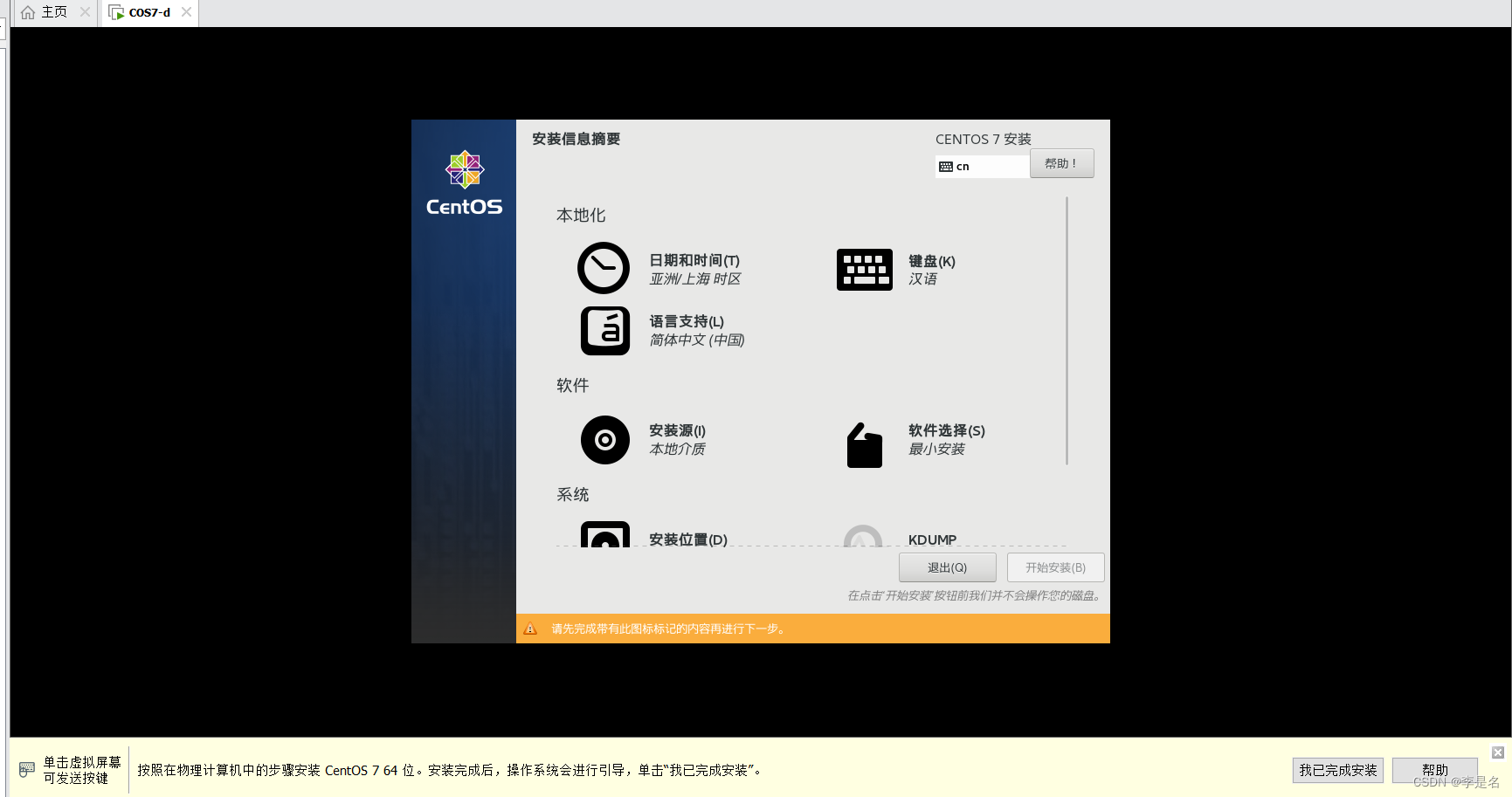Open Software Selection package icon
This screenshot has height=797, width=1512.
click(865, 445)
